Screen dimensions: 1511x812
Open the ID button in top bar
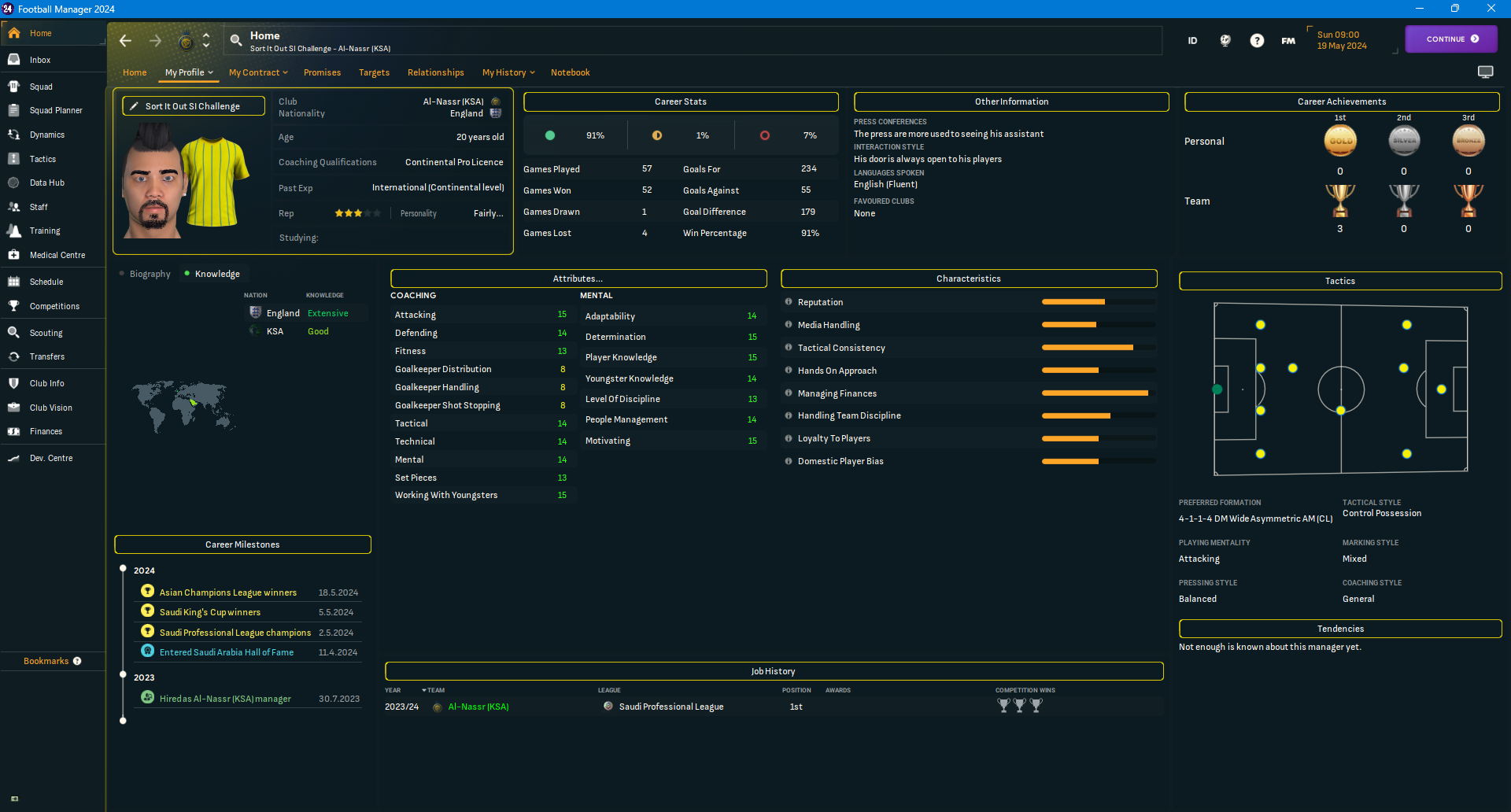tap(1192, 41)
